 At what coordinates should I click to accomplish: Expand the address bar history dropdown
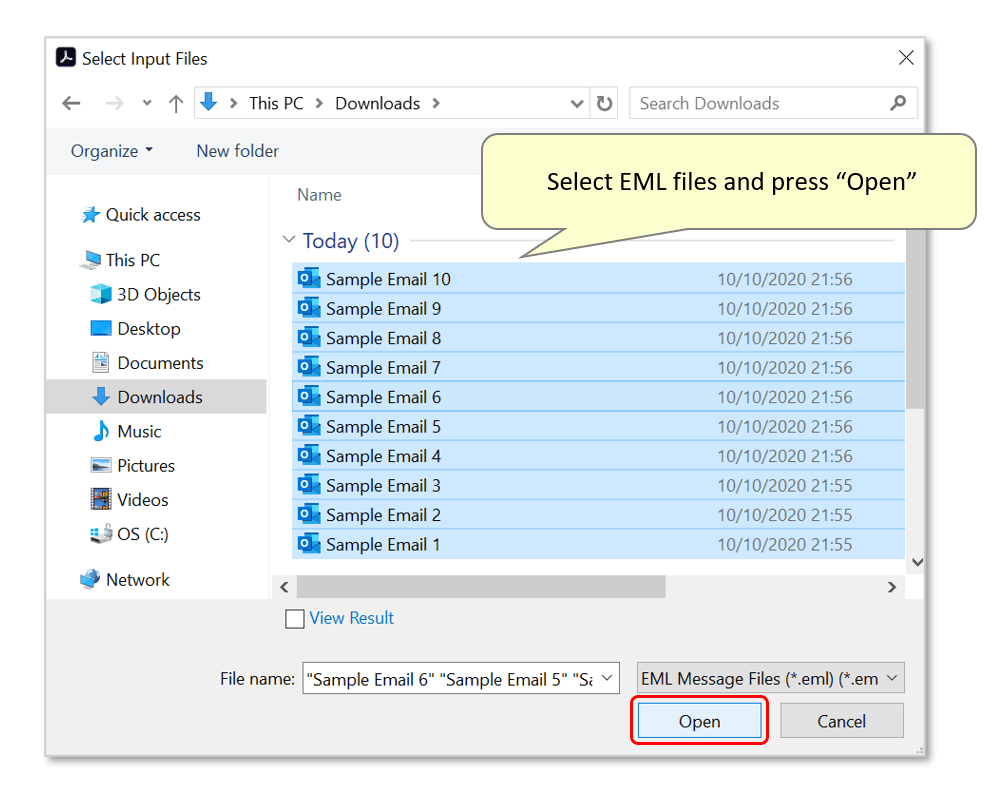(x=576, y=103)
